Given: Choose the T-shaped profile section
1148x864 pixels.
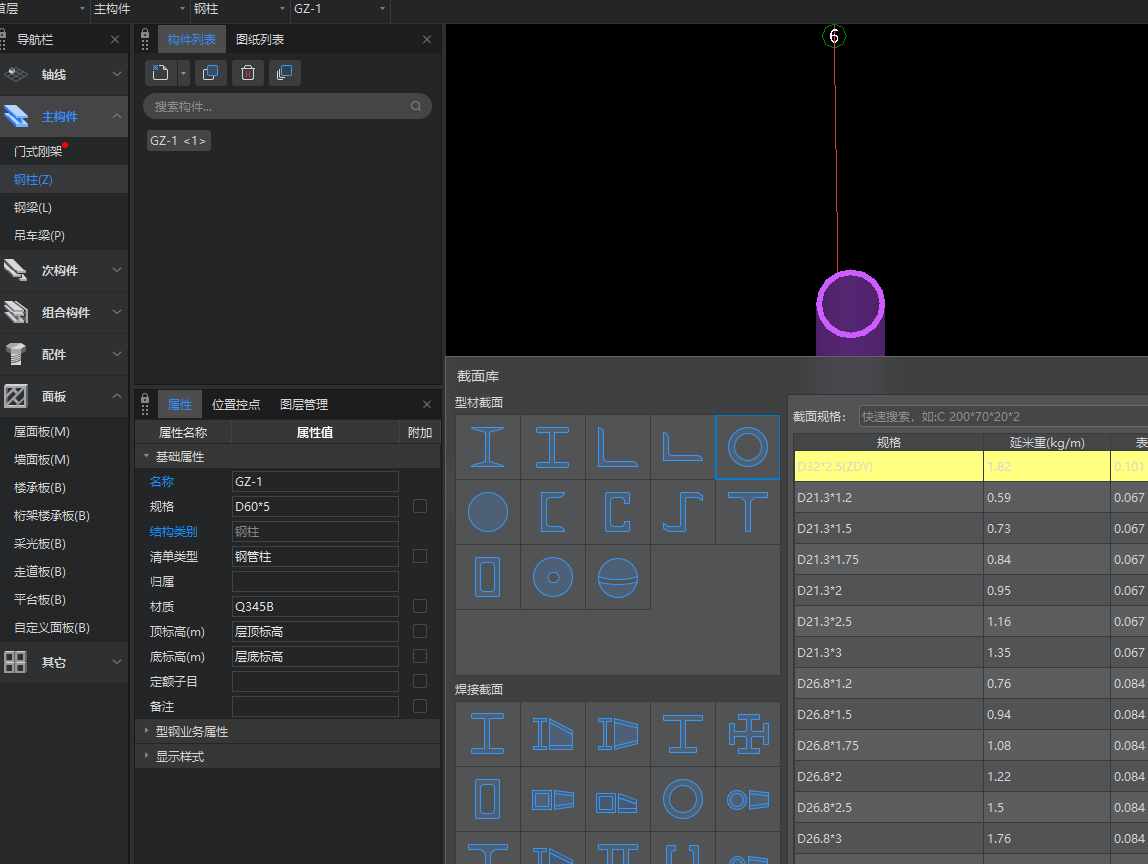Looking at the screenshot, I should point(747,511).
